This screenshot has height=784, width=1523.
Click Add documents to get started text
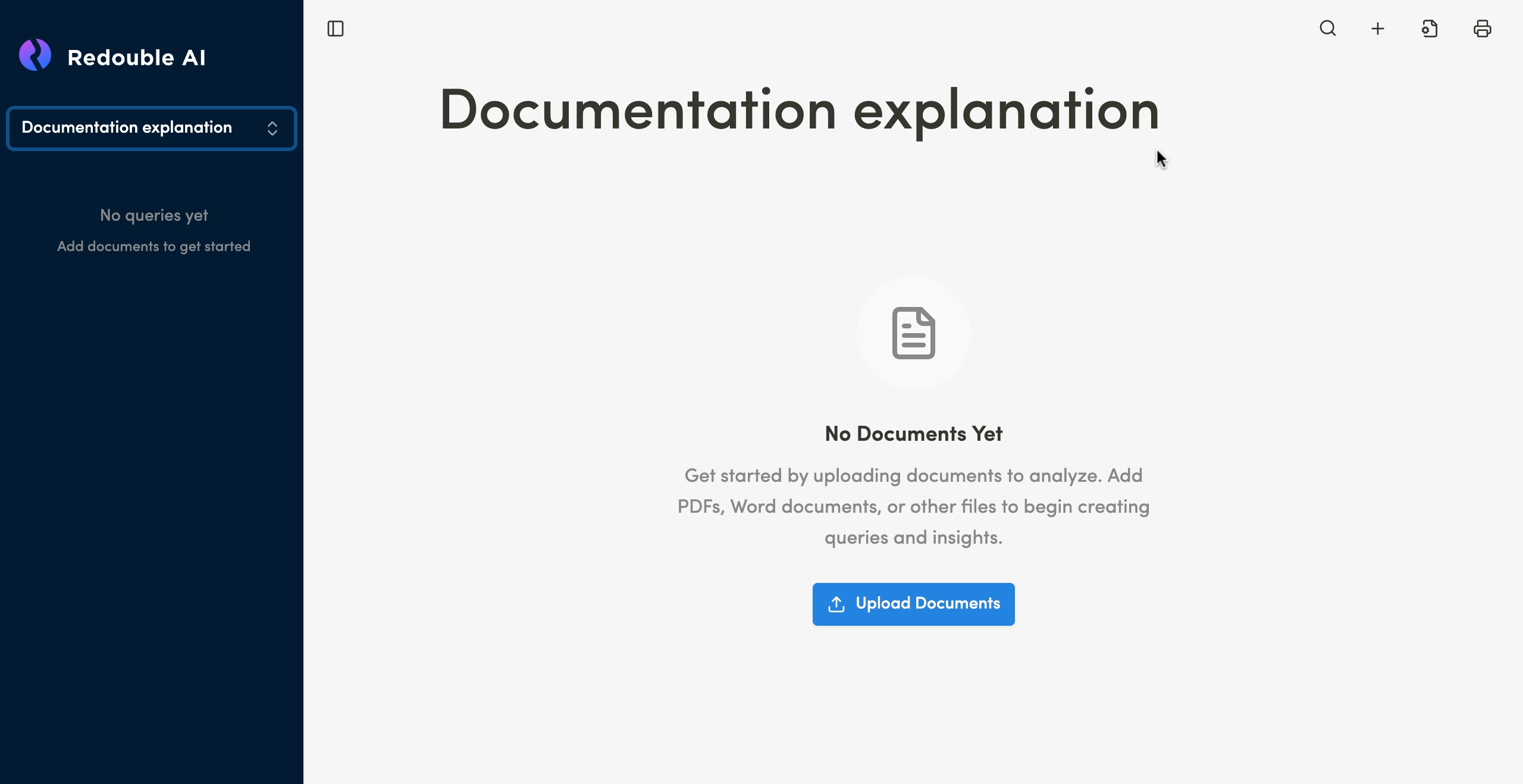tap(153, 246)
